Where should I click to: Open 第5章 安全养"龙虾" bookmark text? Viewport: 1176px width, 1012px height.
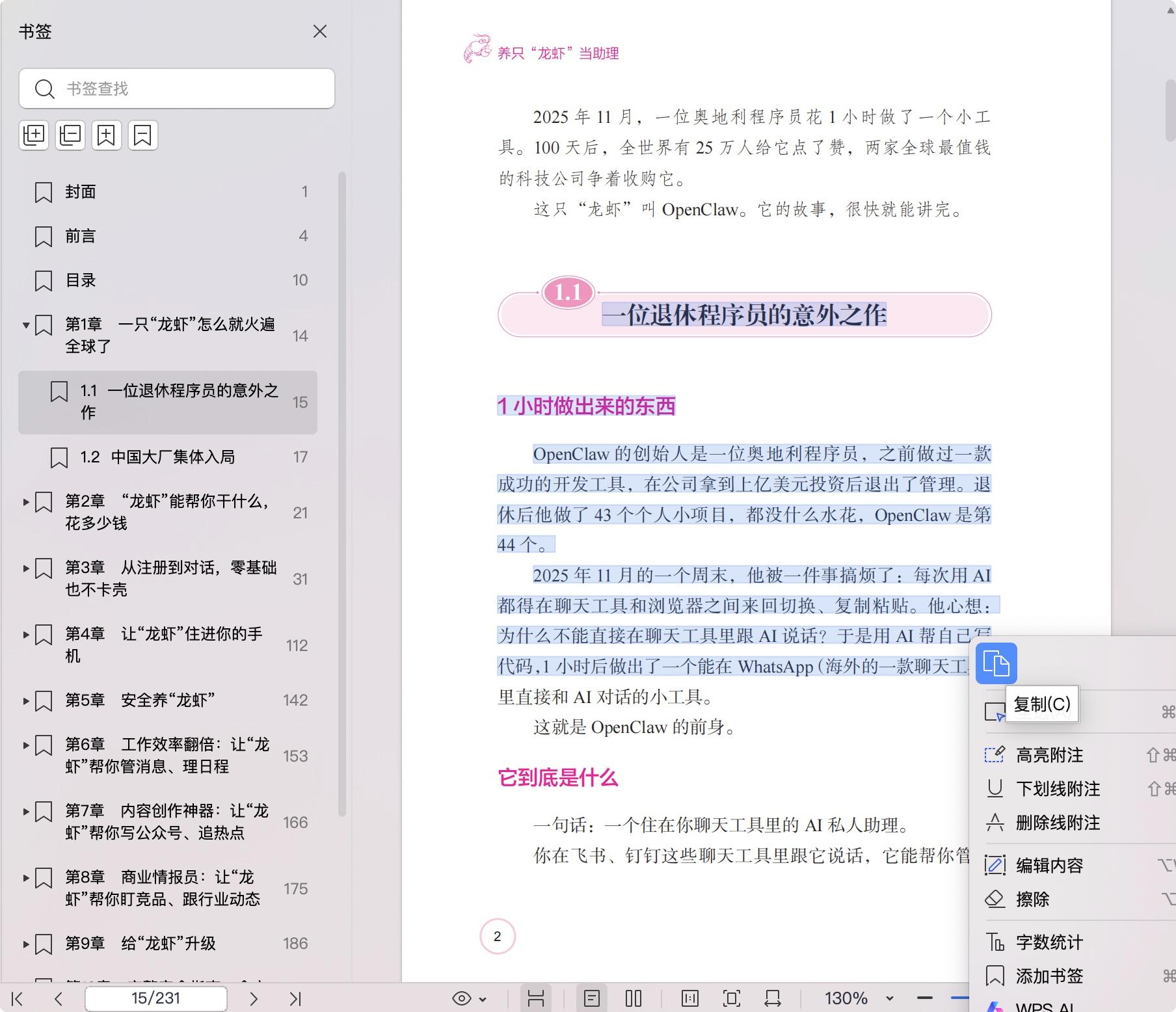140,700
